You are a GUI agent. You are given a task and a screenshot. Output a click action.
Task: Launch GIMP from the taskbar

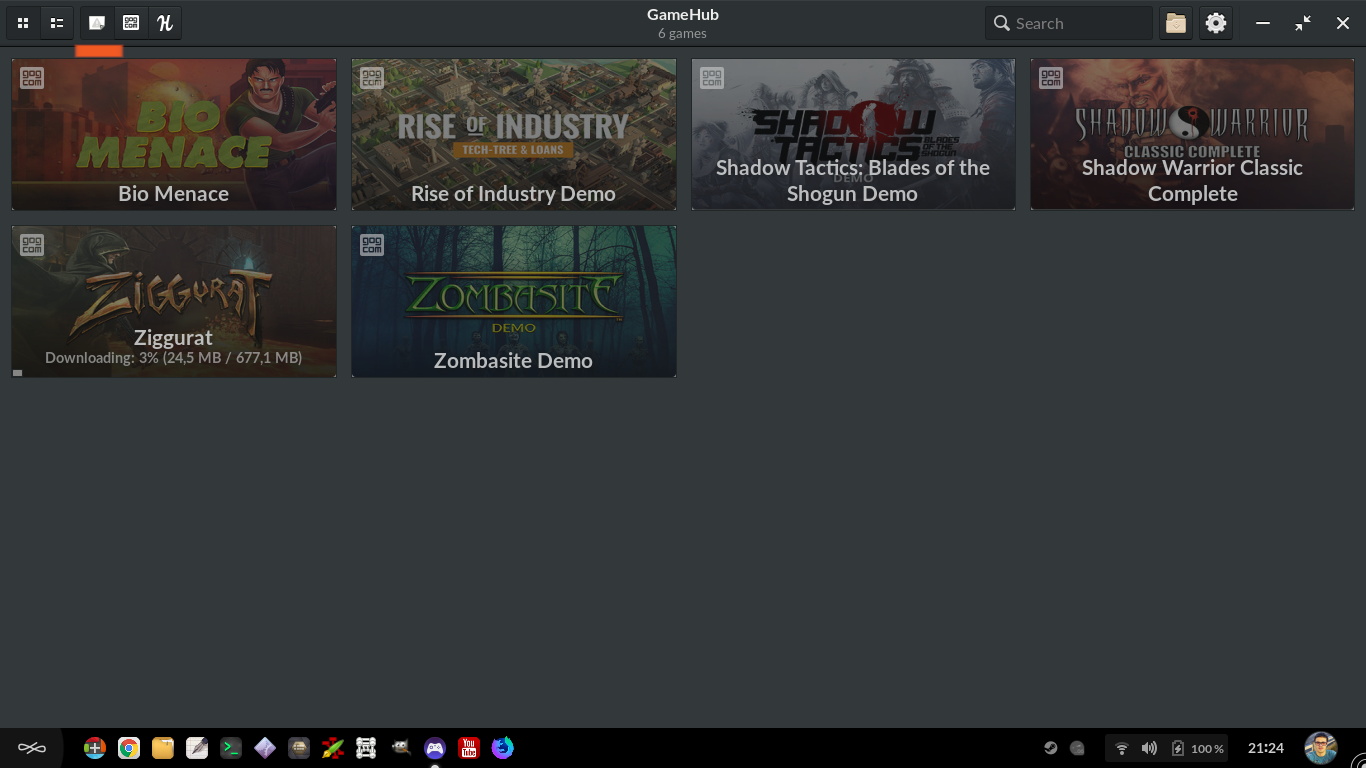coord(401,747)
